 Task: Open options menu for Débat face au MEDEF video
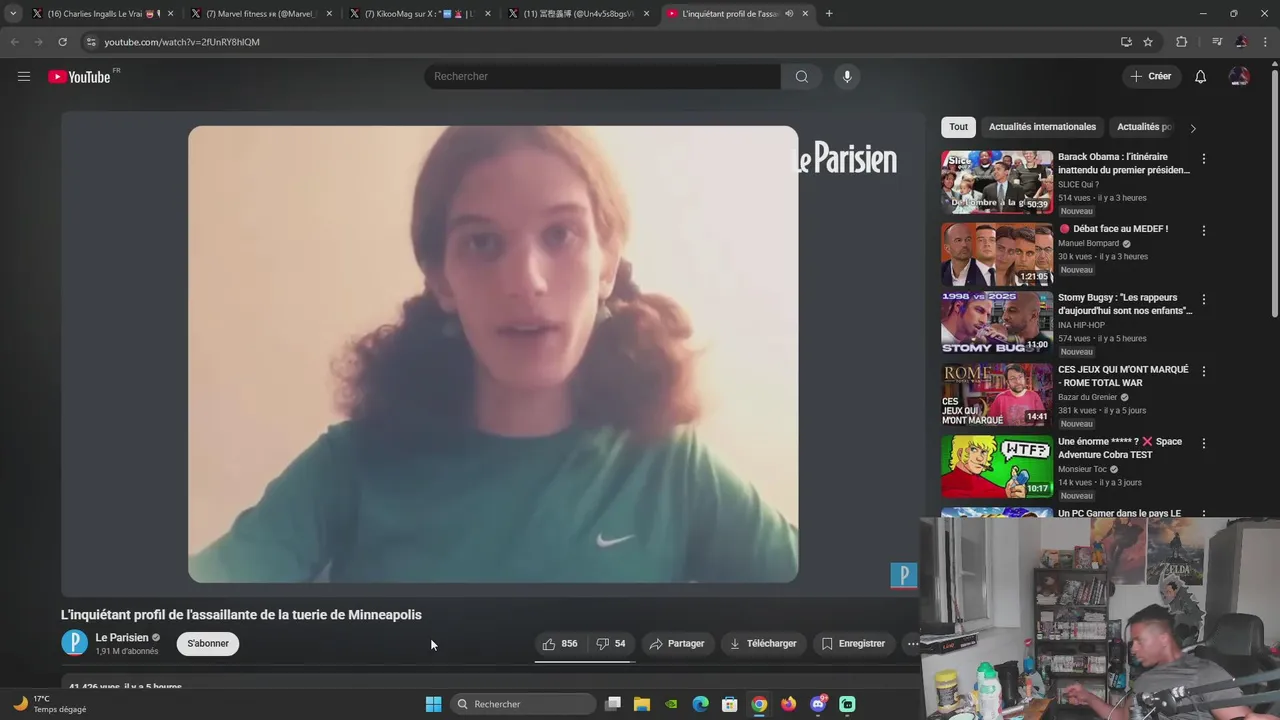point(1204,231)
